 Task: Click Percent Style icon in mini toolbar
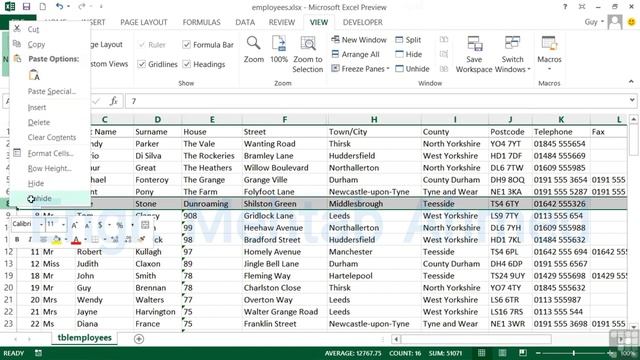point(120,225)
